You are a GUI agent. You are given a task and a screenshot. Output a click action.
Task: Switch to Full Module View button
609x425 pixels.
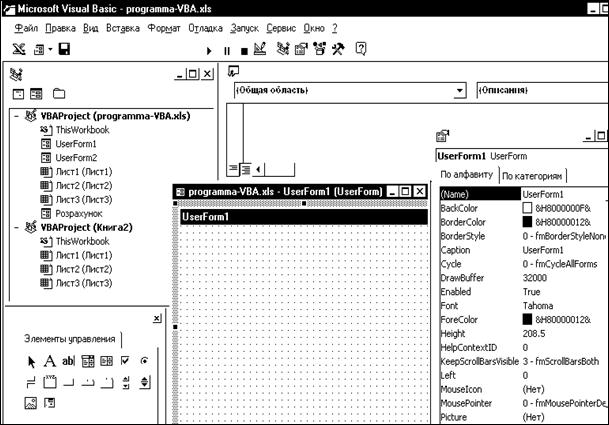click(x=246, y=169)
